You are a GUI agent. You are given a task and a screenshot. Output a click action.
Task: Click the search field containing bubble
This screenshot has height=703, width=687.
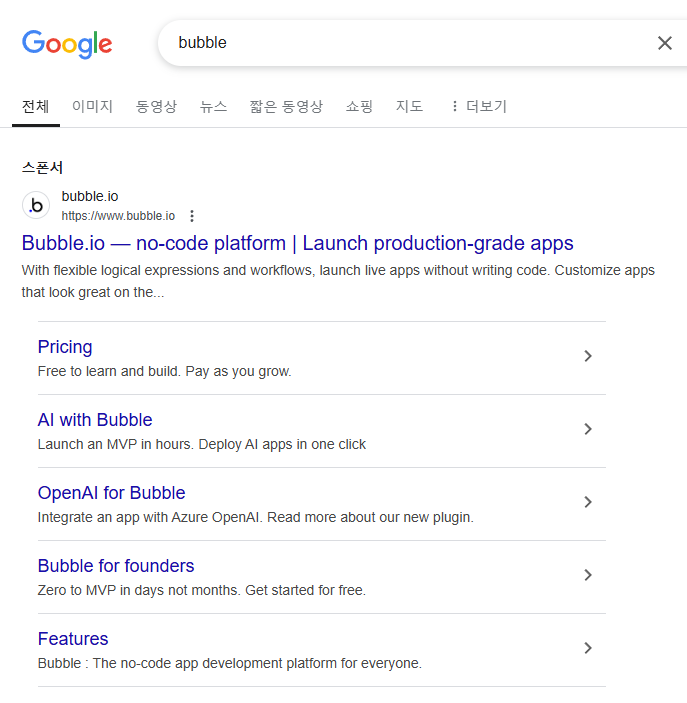422,43
